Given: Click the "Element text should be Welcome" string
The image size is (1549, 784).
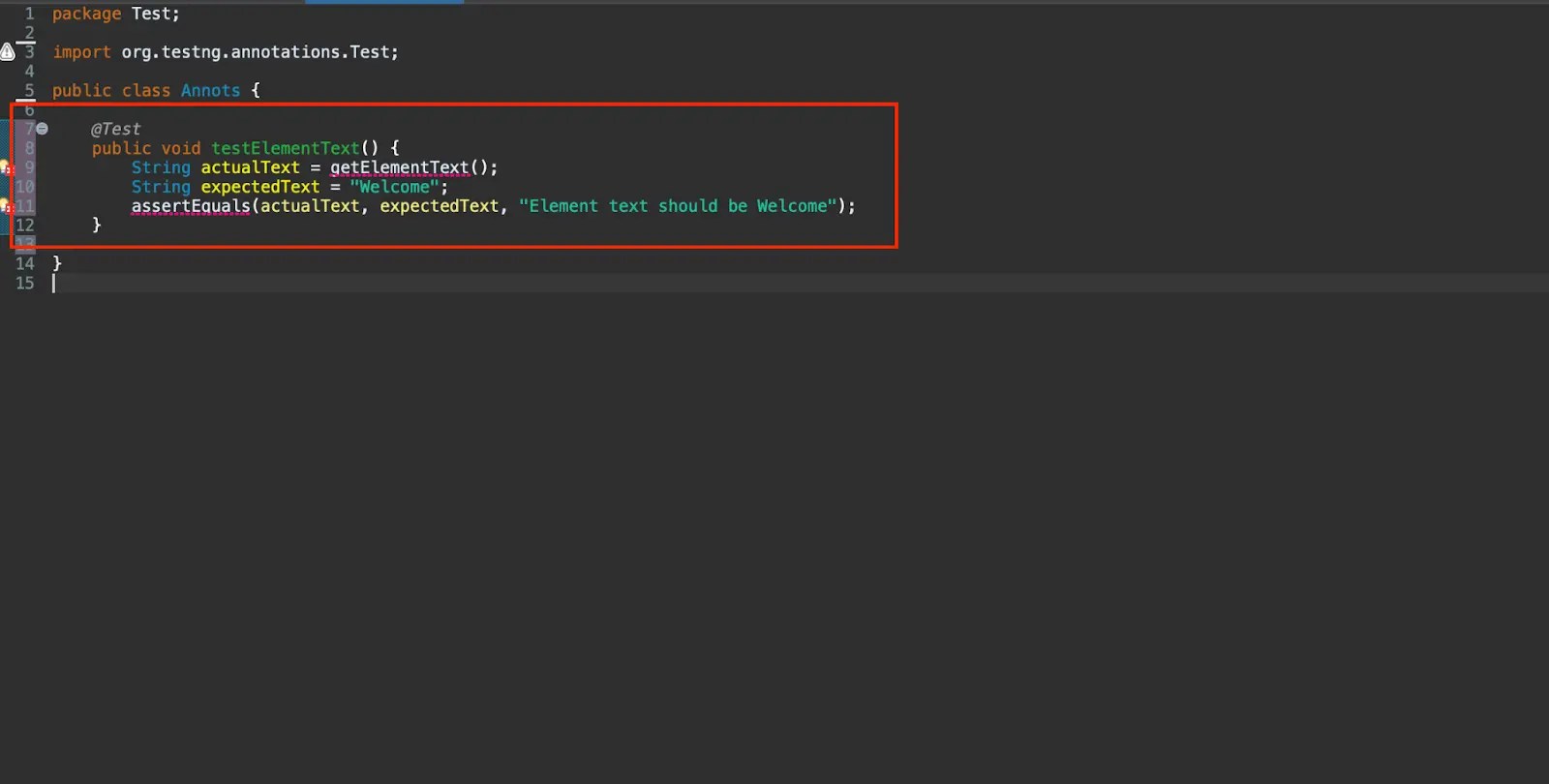Looking at the screenshot, I should 678,206.
